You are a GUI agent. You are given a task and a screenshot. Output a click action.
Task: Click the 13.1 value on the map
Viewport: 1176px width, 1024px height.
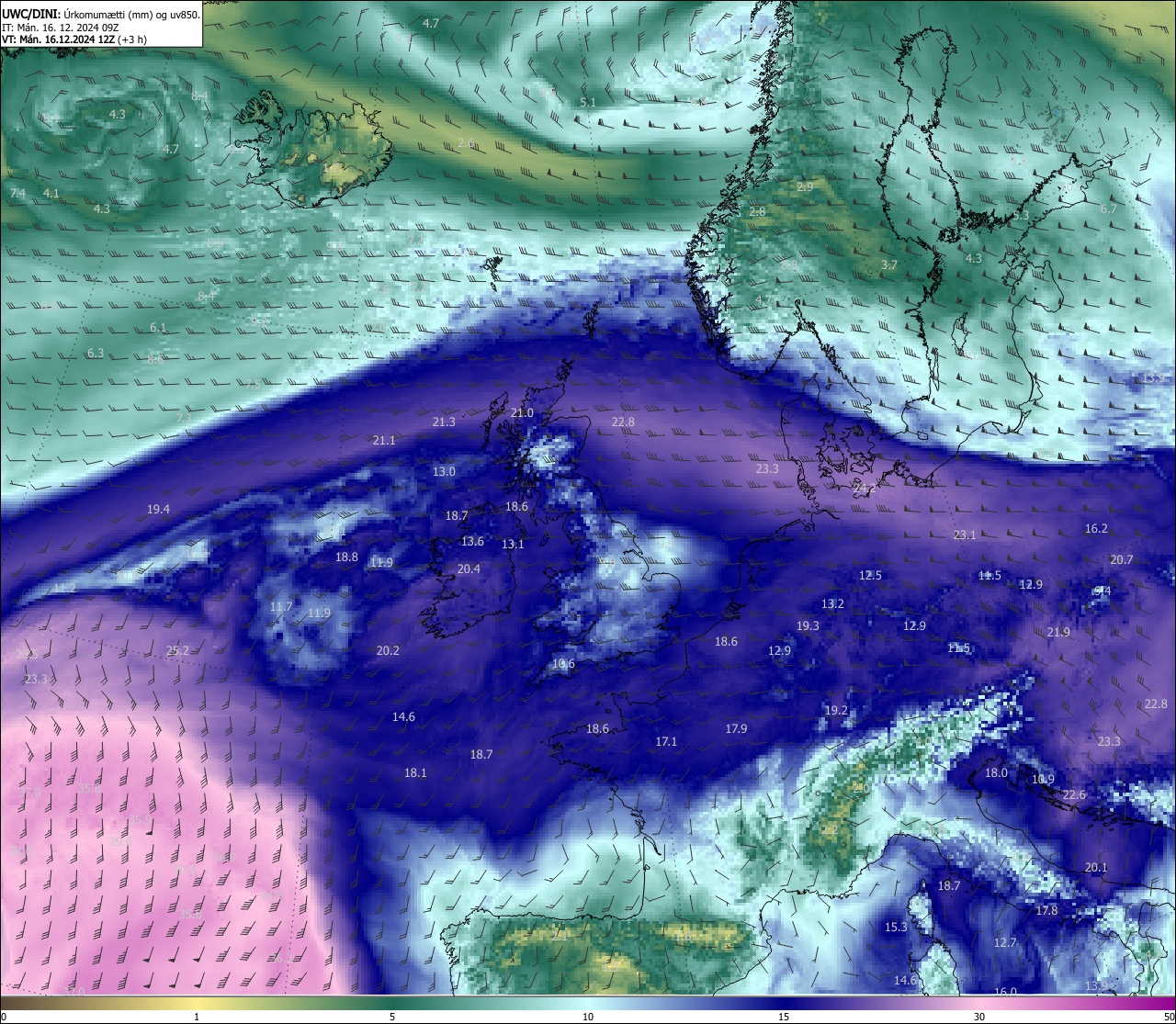point(513,544)
